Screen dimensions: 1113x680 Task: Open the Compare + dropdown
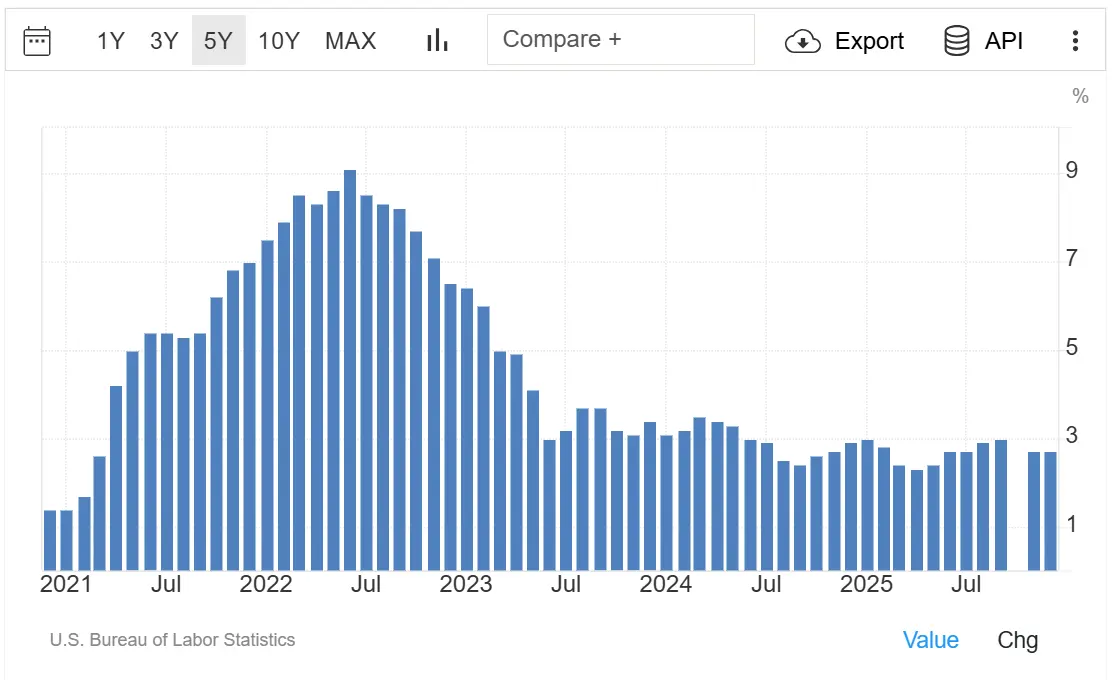coord(620,39)
